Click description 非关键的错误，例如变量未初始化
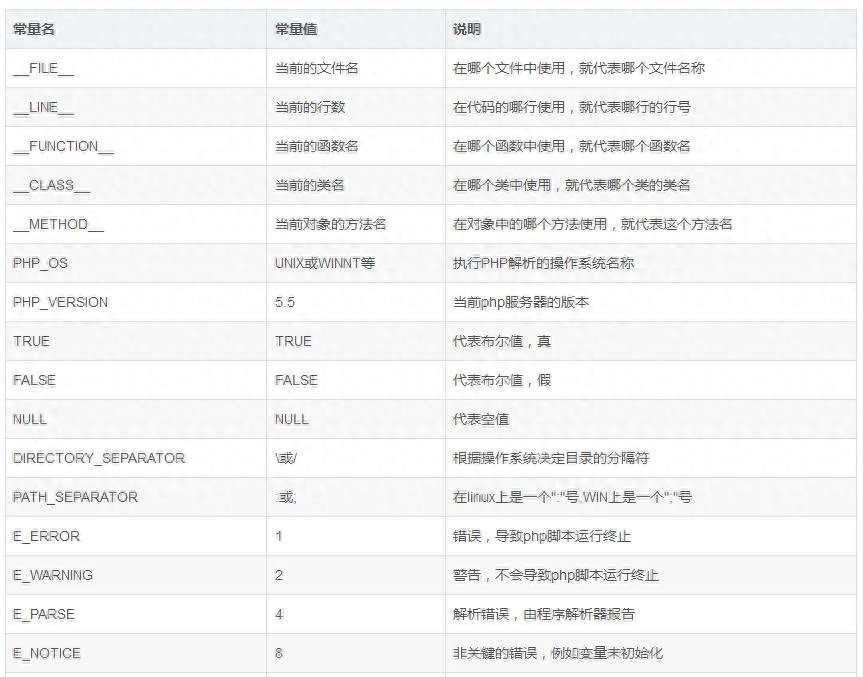The width and height of the screenshot is (863, 677). [558, 653]
